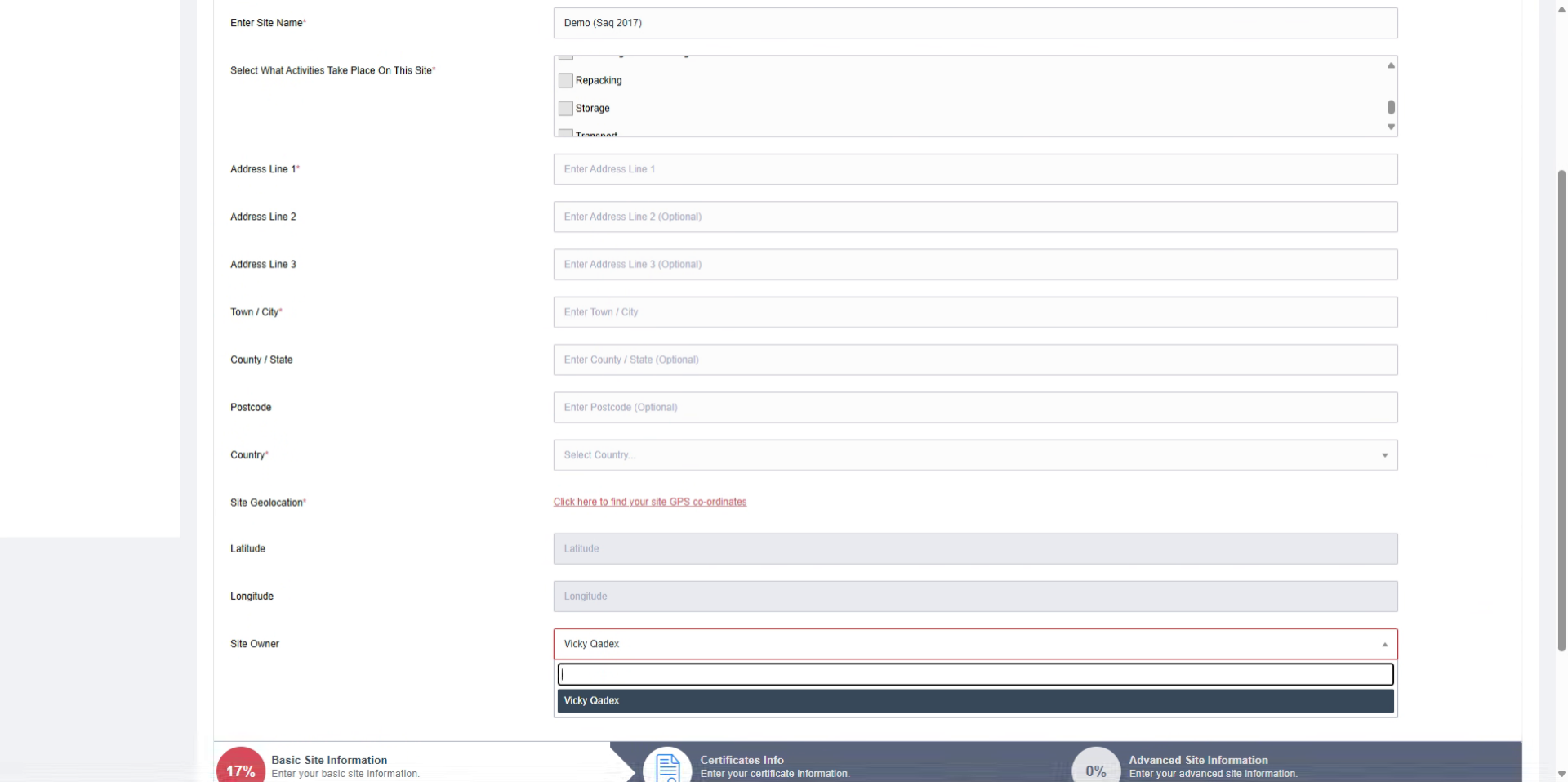Click the Certificates document icon
1568x782 pixels.
(x=668, y=768)
